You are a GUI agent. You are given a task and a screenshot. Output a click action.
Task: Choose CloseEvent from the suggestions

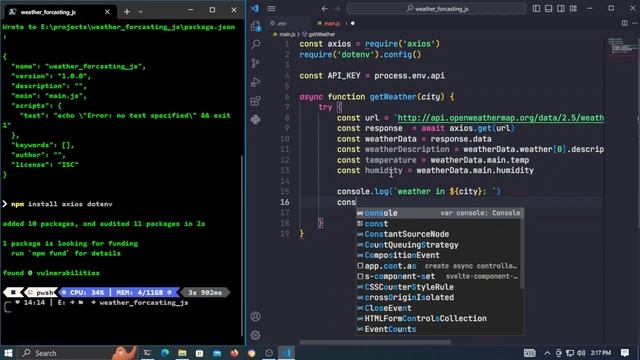[440, 308]
